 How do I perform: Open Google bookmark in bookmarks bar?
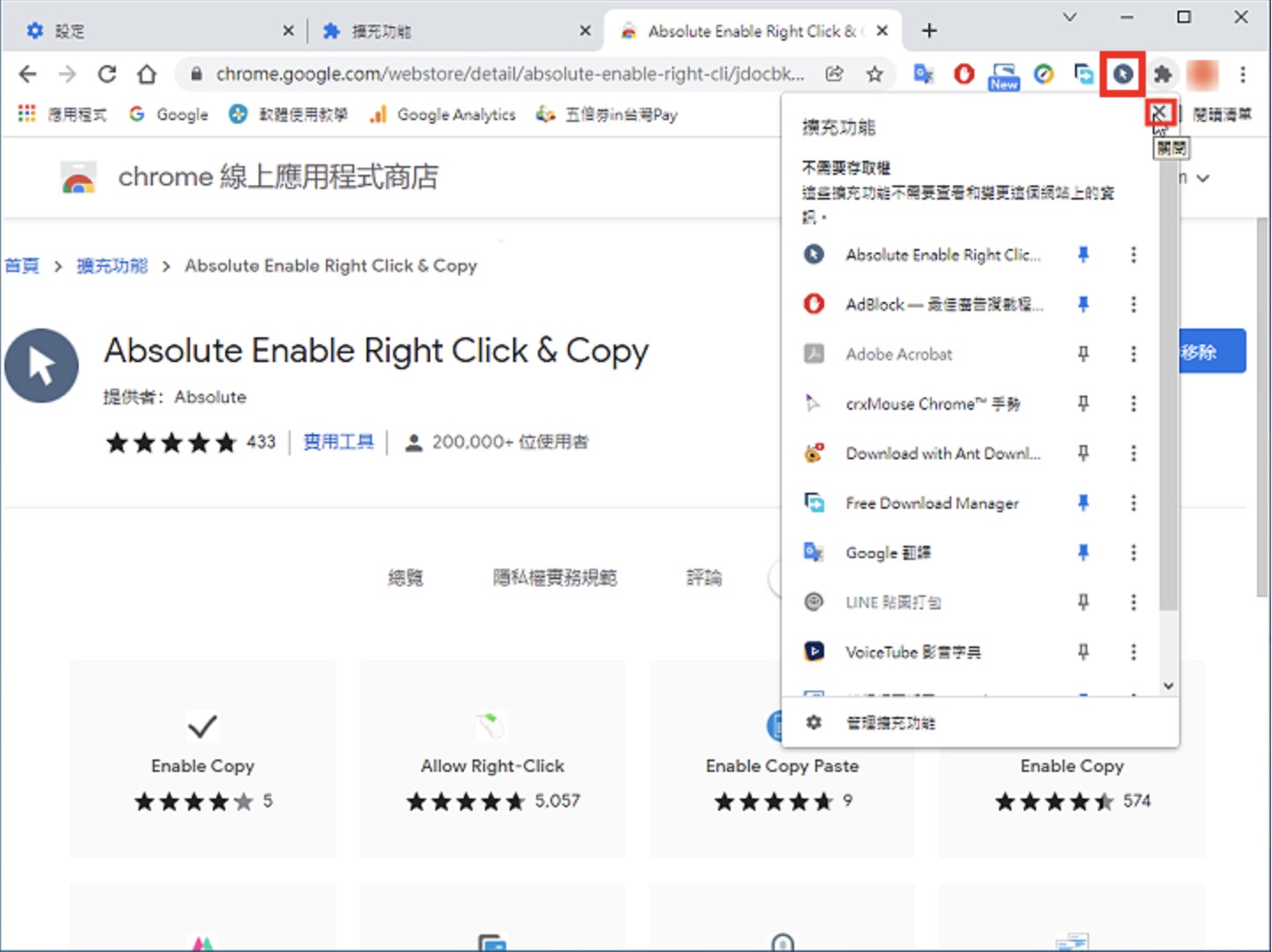pos(169,115)
